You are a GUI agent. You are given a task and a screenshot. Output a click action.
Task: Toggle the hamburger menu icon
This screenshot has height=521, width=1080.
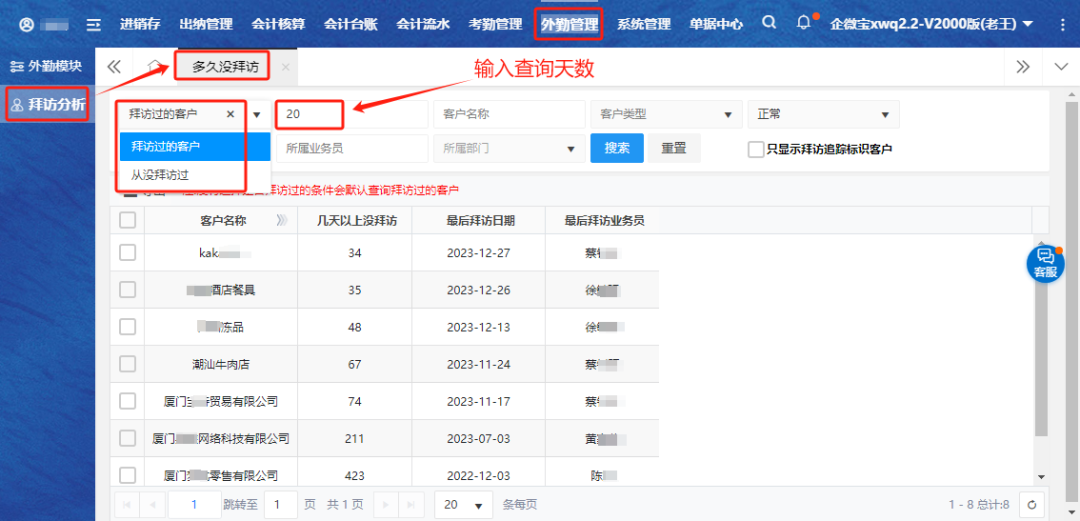point(93,24)
